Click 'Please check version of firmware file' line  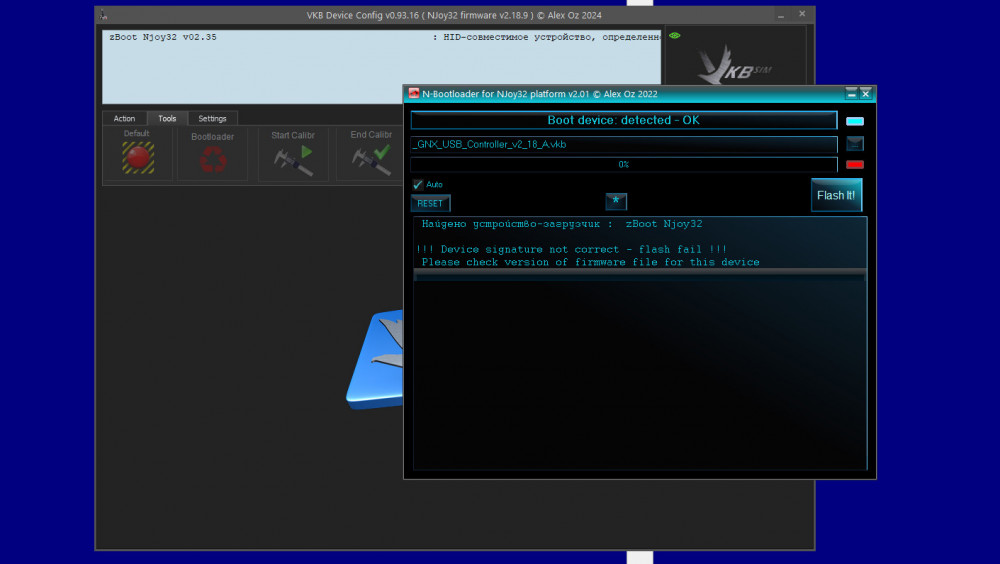point(591,262)
